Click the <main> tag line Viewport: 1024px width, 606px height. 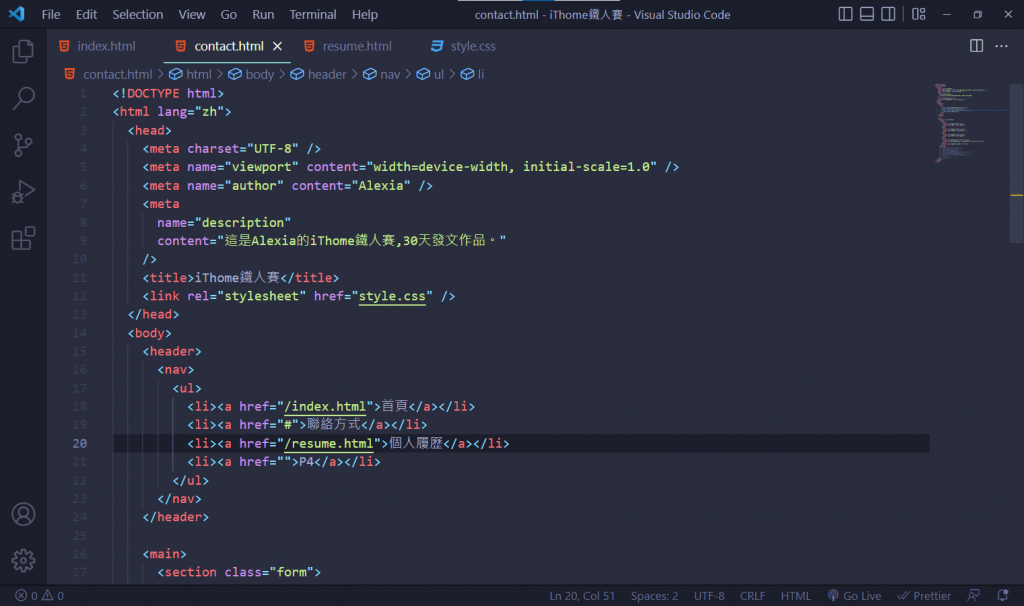point(165,554)
